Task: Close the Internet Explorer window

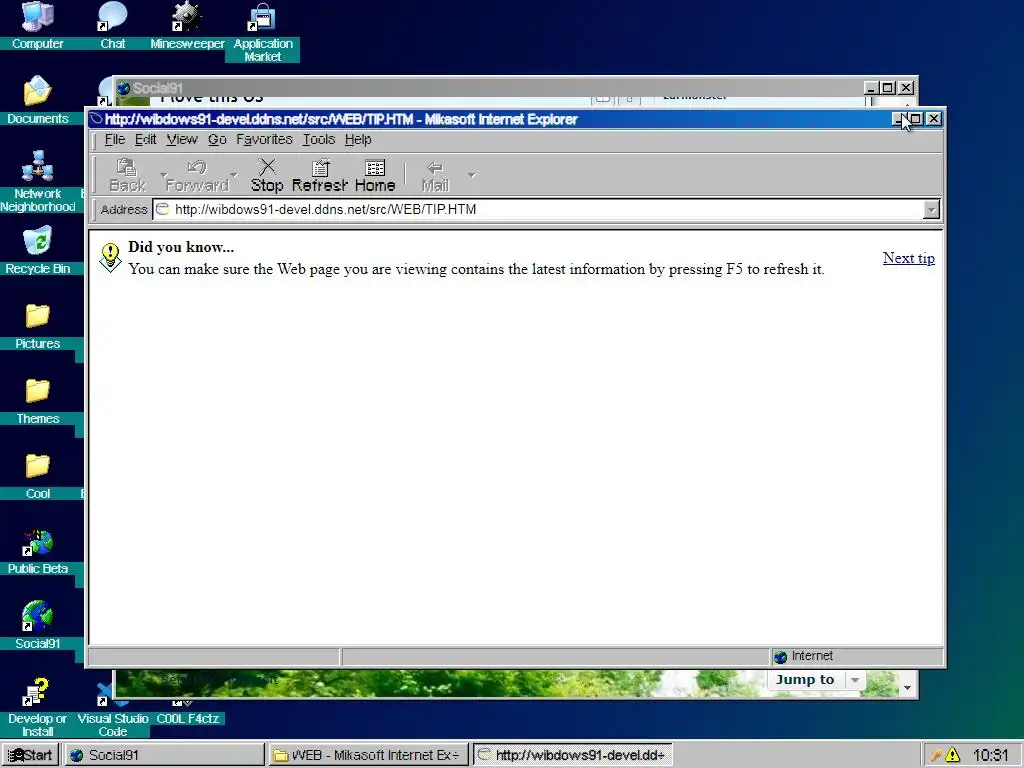Action: [x=934, y=119]
